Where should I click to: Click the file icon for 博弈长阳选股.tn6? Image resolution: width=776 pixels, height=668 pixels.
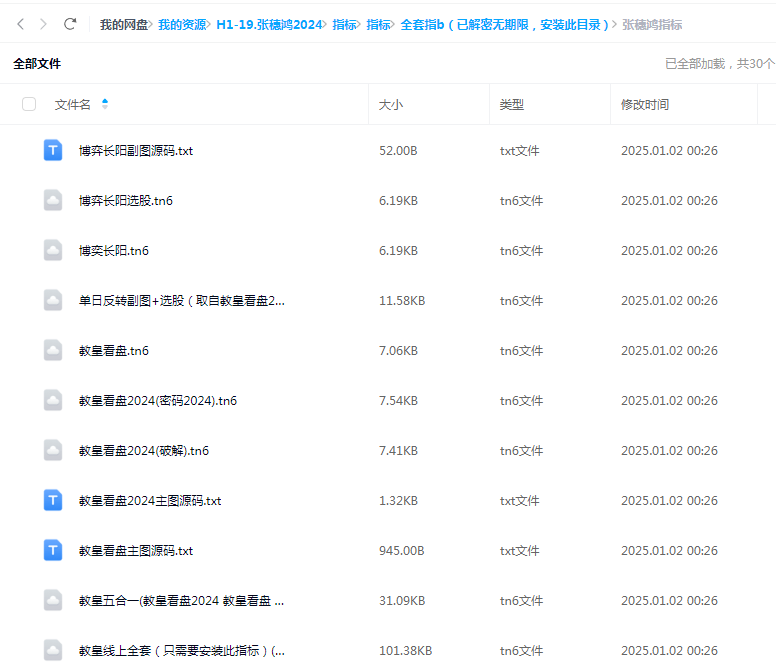[x=53, y=201]
